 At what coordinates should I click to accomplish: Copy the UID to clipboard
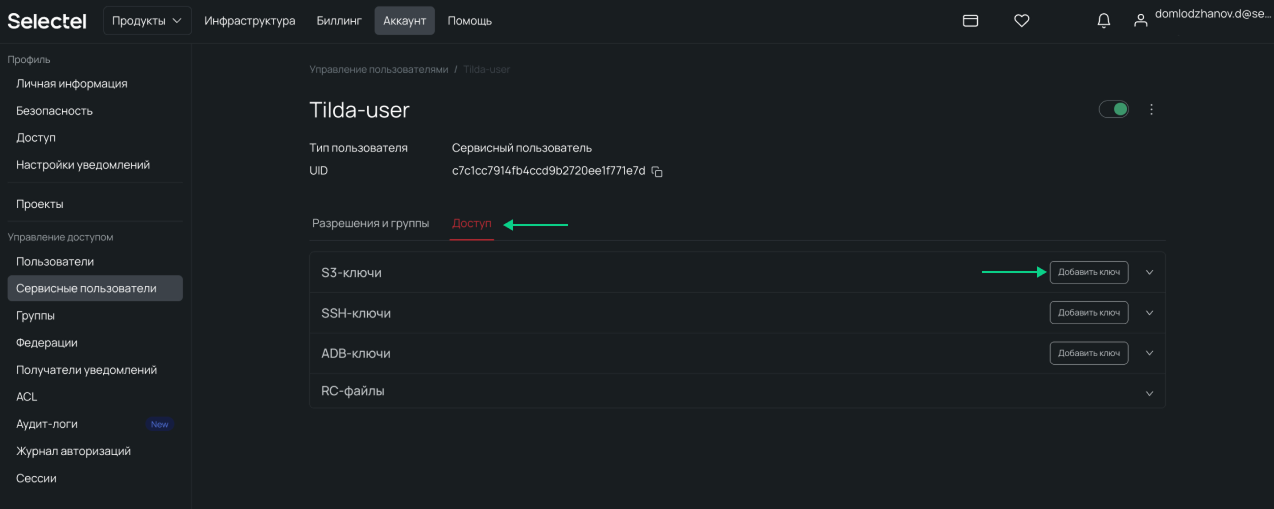pos(657,172)
